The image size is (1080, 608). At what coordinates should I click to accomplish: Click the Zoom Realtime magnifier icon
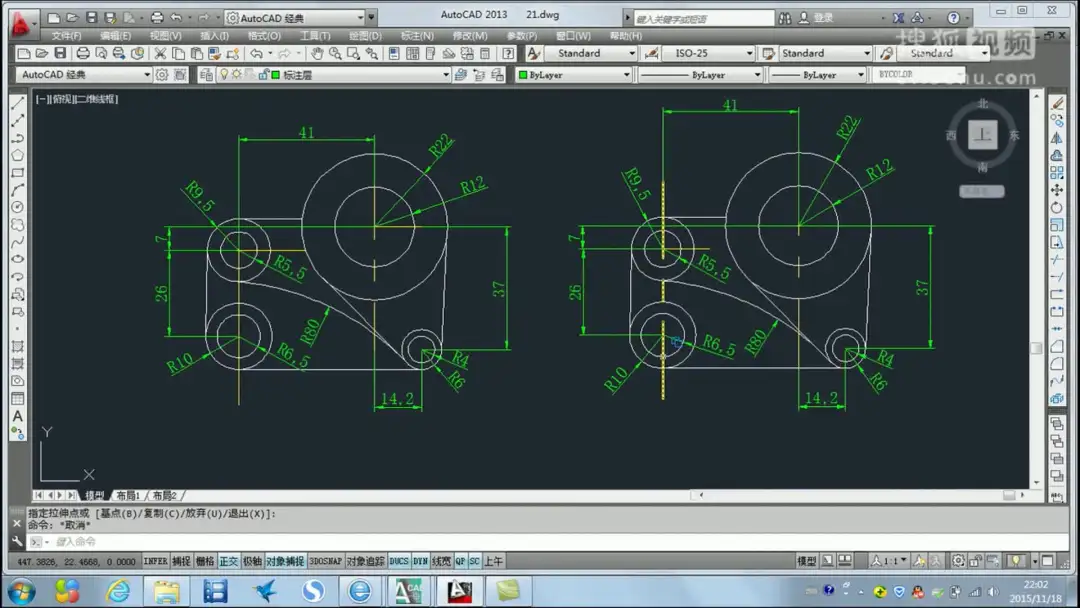(335, 53)
